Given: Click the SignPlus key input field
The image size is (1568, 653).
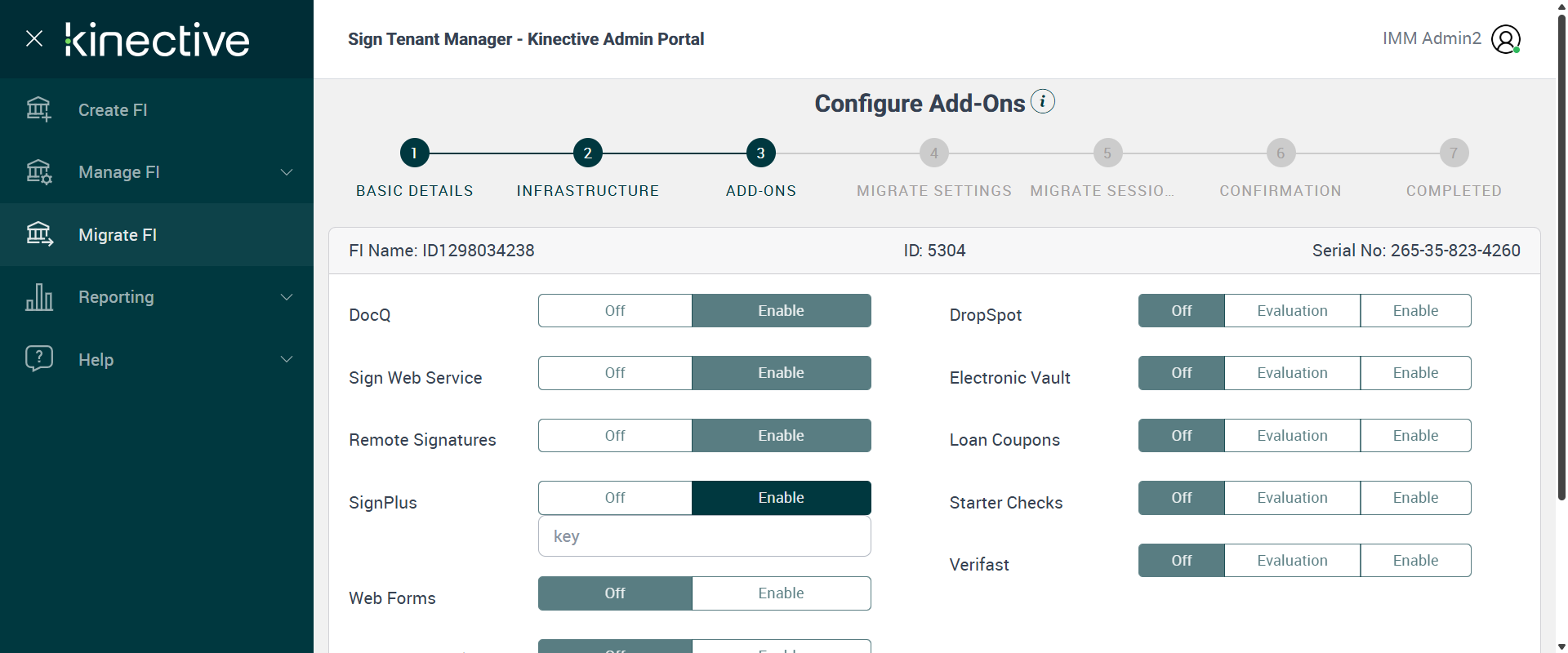Looking at the screenshot, I should [x=704, y=536].
